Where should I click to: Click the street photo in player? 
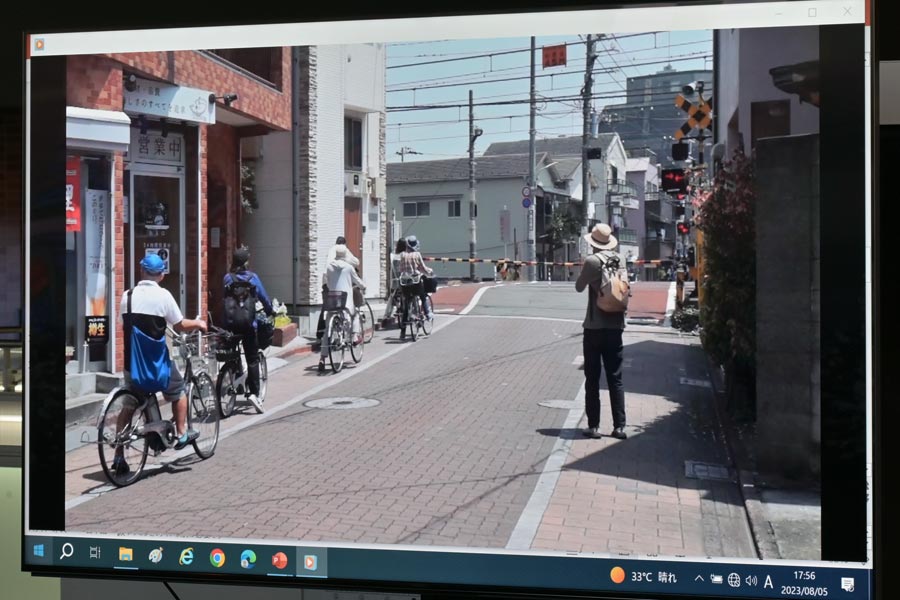click(442, 293)
